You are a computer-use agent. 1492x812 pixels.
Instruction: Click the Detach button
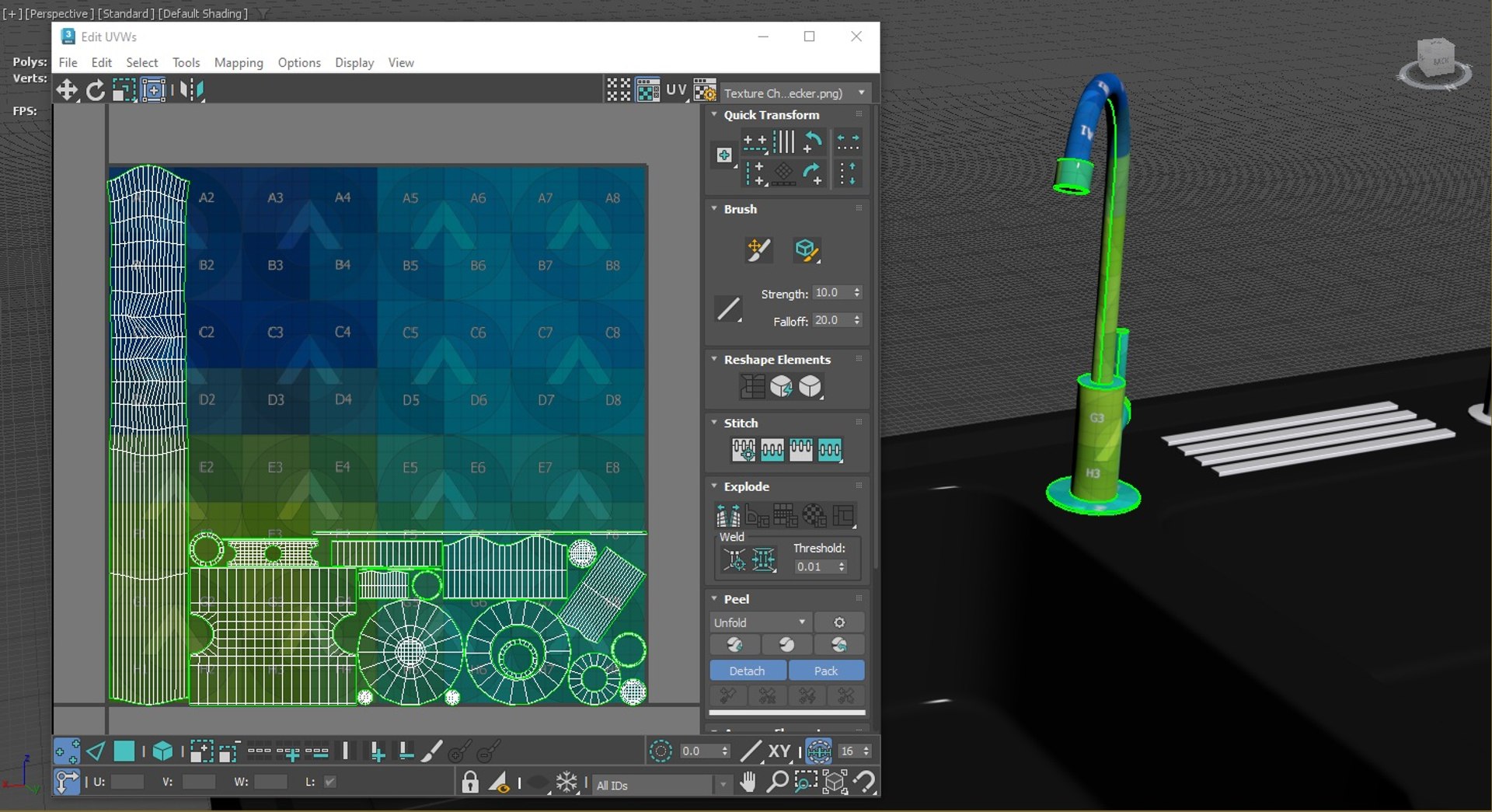[x=748, y=671]
